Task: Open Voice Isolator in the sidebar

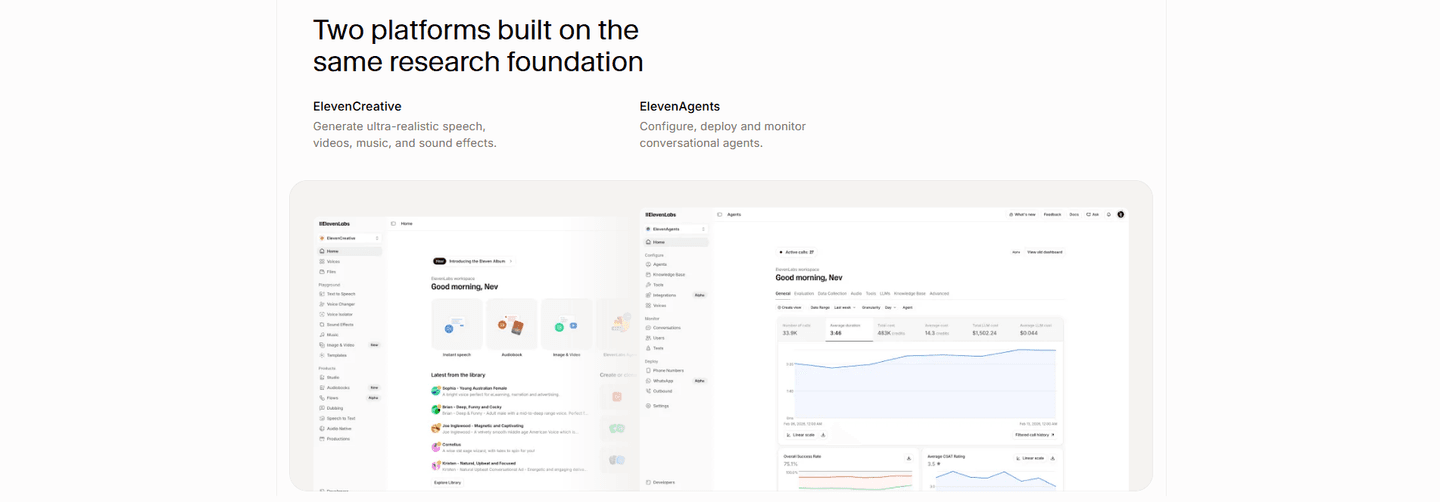Action: pyautogui.click(x=349, y=314)
